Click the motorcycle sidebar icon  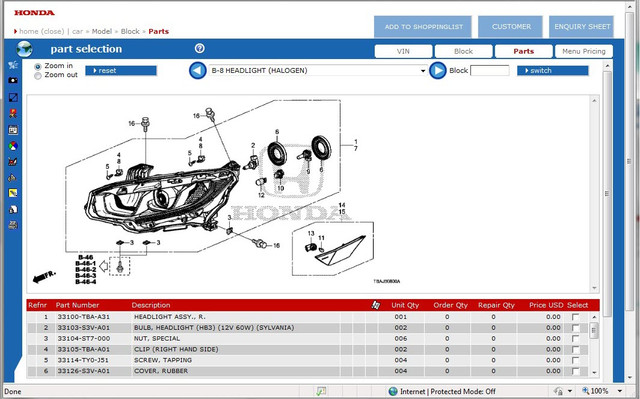click(x=12, y=177)
